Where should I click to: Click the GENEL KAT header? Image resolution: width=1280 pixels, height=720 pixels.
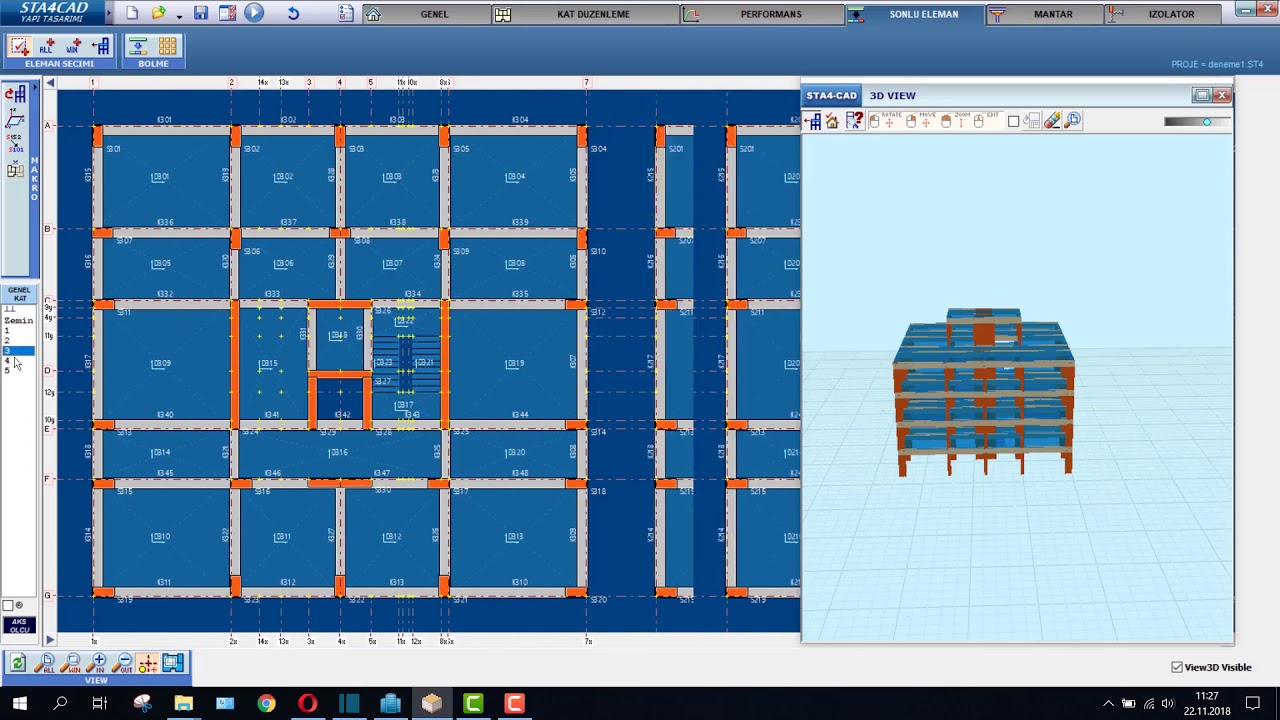click(19, 293)
